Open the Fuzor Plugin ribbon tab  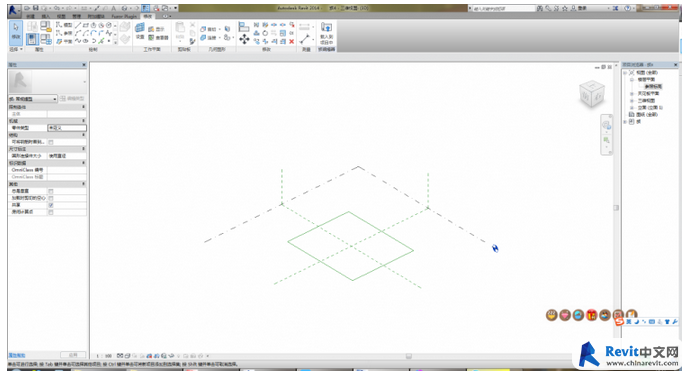[124, 16]
